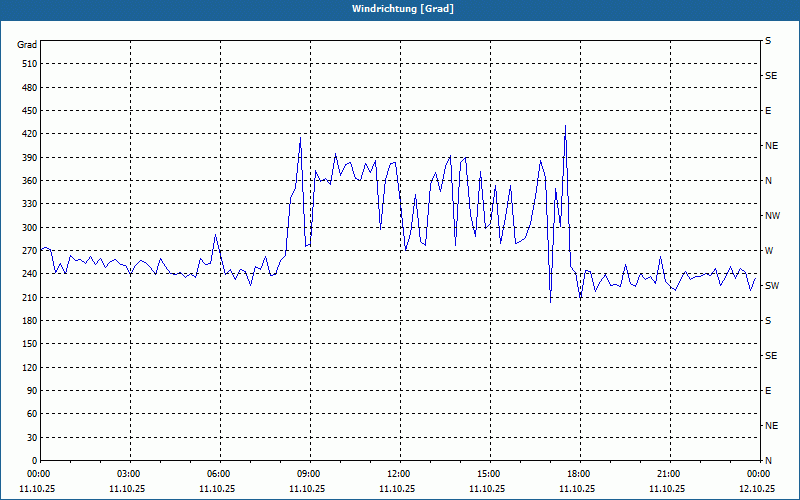Click the 270 y-axis value
Viewport: 800px width, 500px height.
click(30, 251)
